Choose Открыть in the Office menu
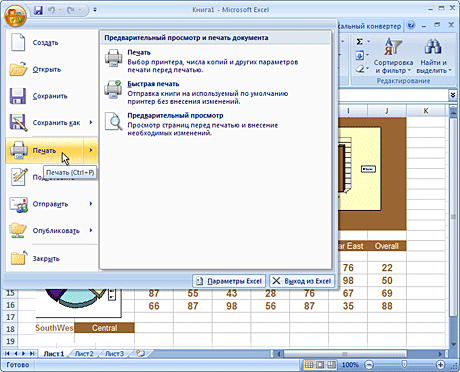460x372 pixels. (52, 69)
